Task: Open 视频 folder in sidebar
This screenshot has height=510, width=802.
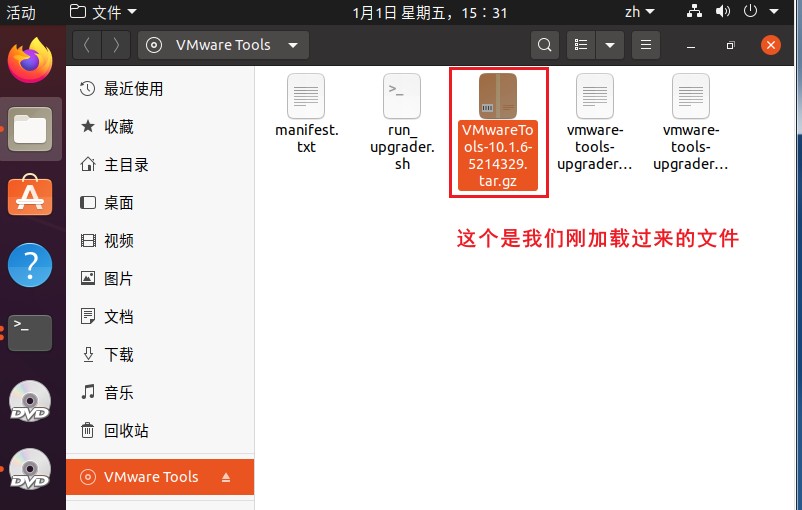Action: pyautogui.click(x=160, y=241)
